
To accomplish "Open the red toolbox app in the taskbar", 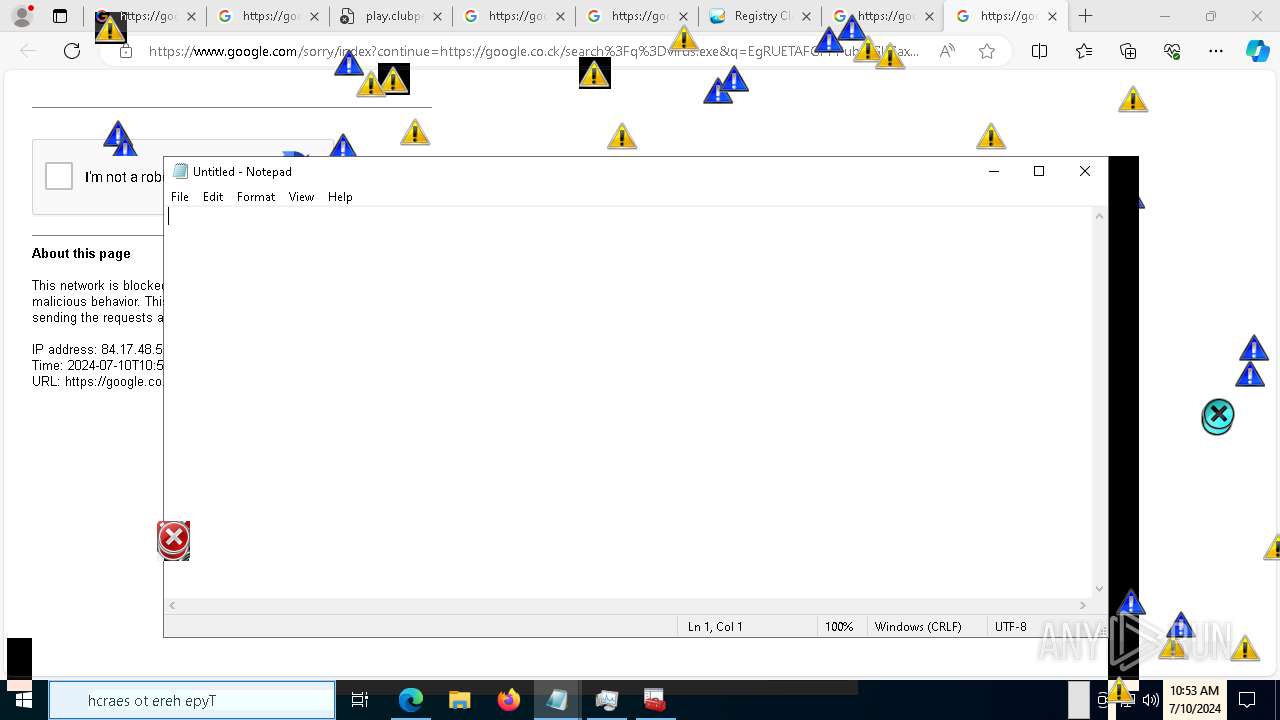I will pyautogui.click(x=655, y=700).
